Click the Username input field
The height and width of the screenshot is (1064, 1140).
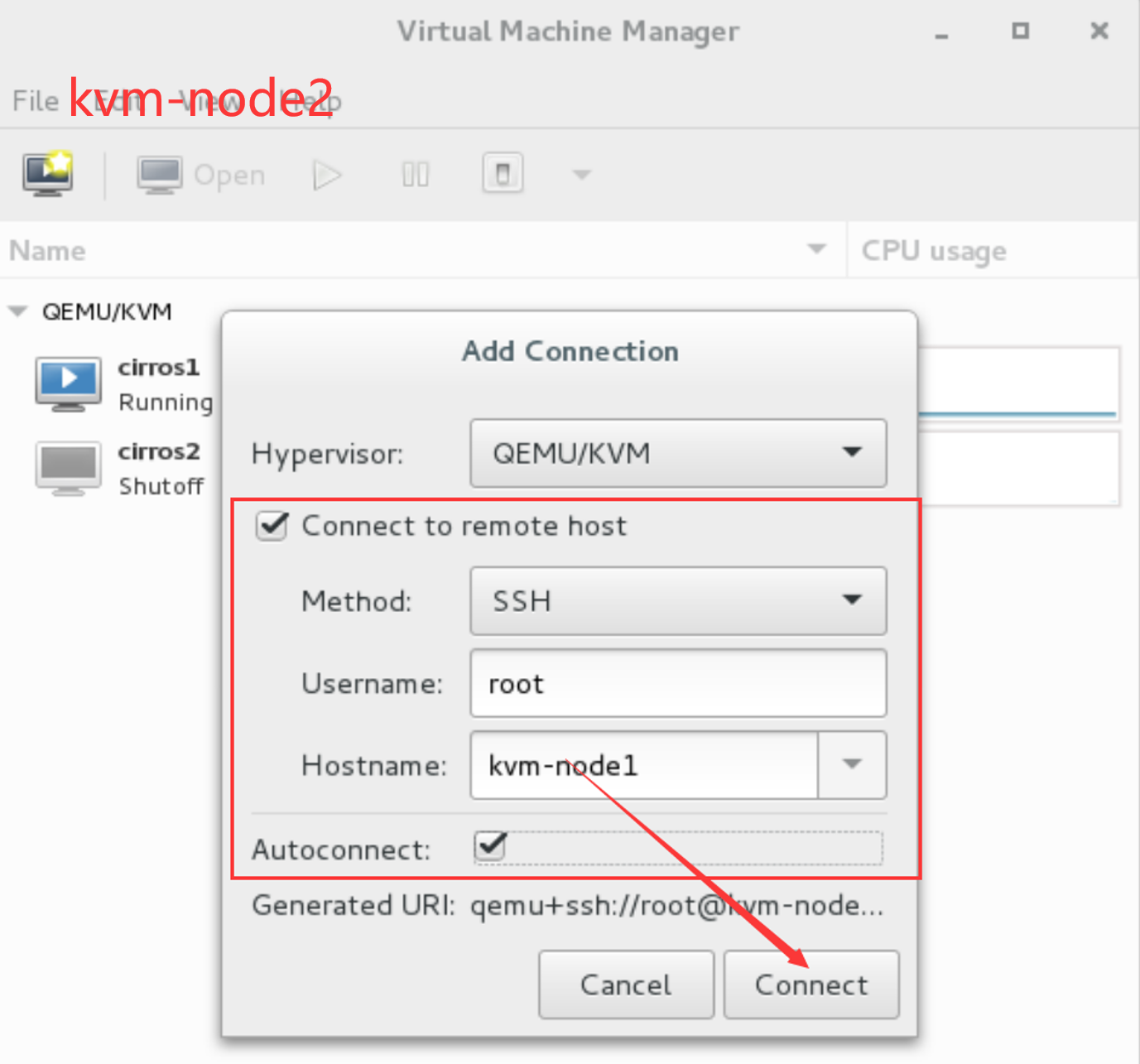coord(678,683)
